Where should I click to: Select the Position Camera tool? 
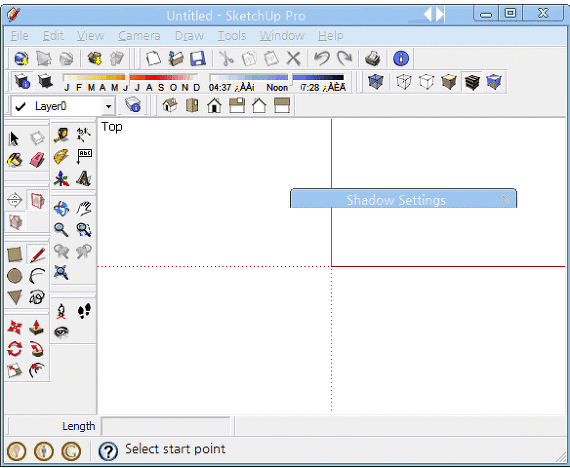pos(61,312)
